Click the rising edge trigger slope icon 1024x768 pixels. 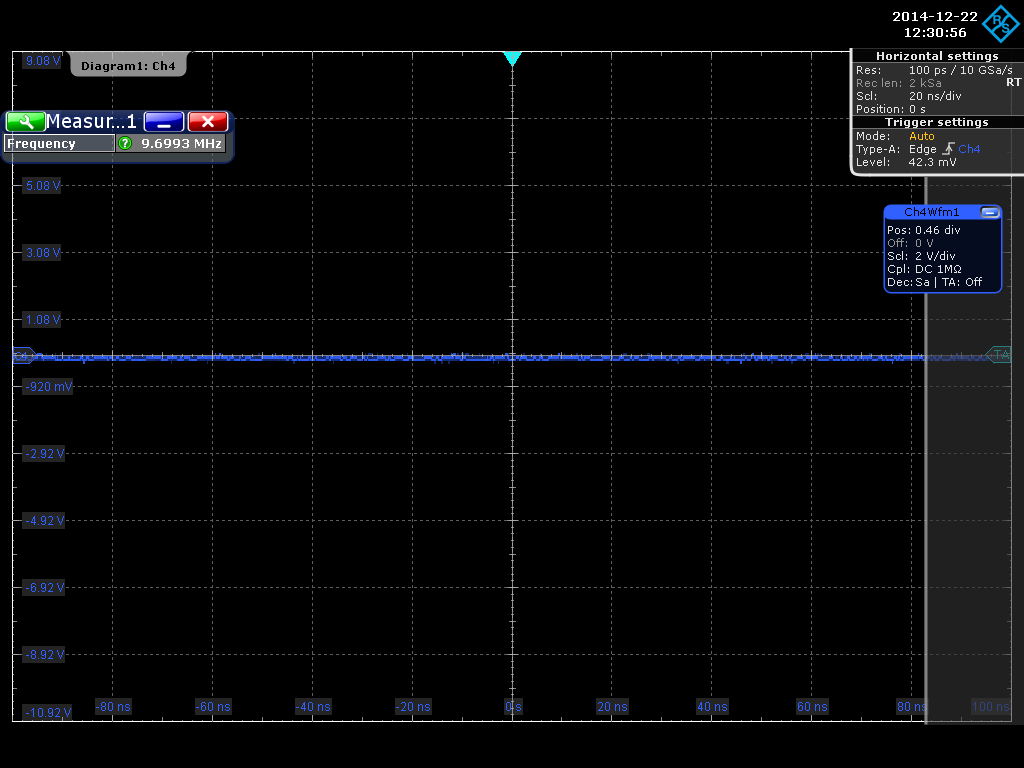point(948,149)
